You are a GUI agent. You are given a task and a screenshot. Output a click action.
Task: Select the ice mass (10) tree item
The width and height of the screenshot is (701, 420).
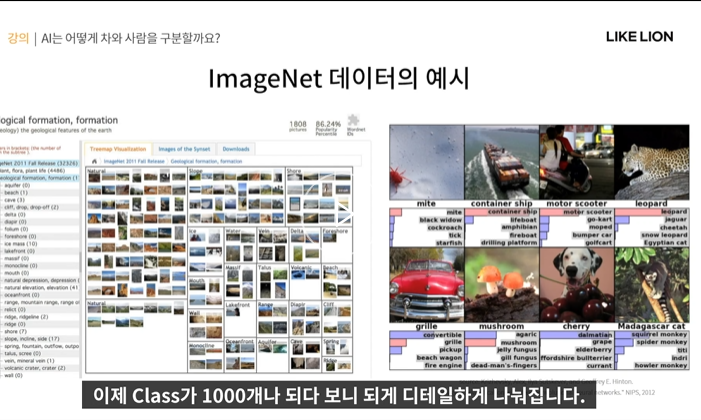[21, 244]
